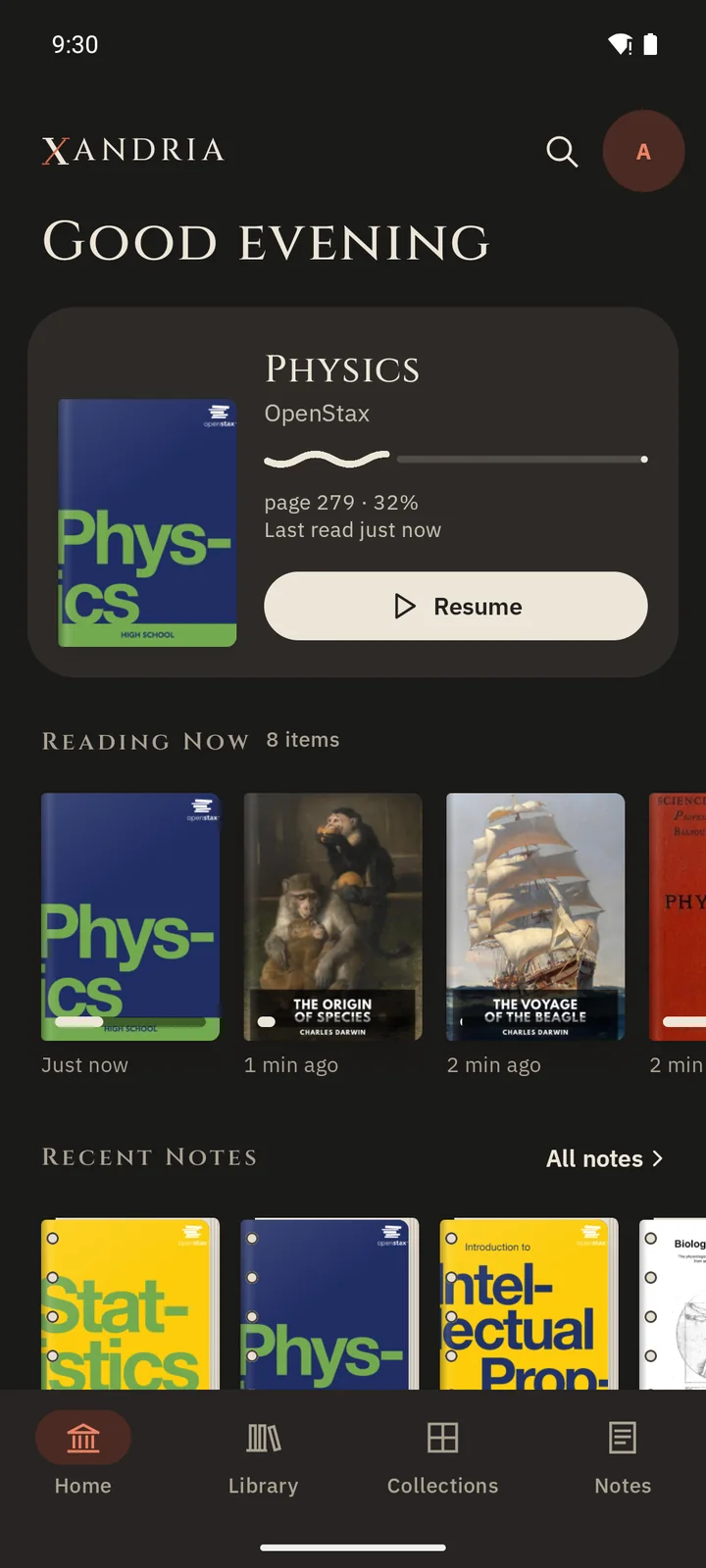Click 'page 279 · 32%' text
The image size is (706, 1568).
(x=341, y=503)
